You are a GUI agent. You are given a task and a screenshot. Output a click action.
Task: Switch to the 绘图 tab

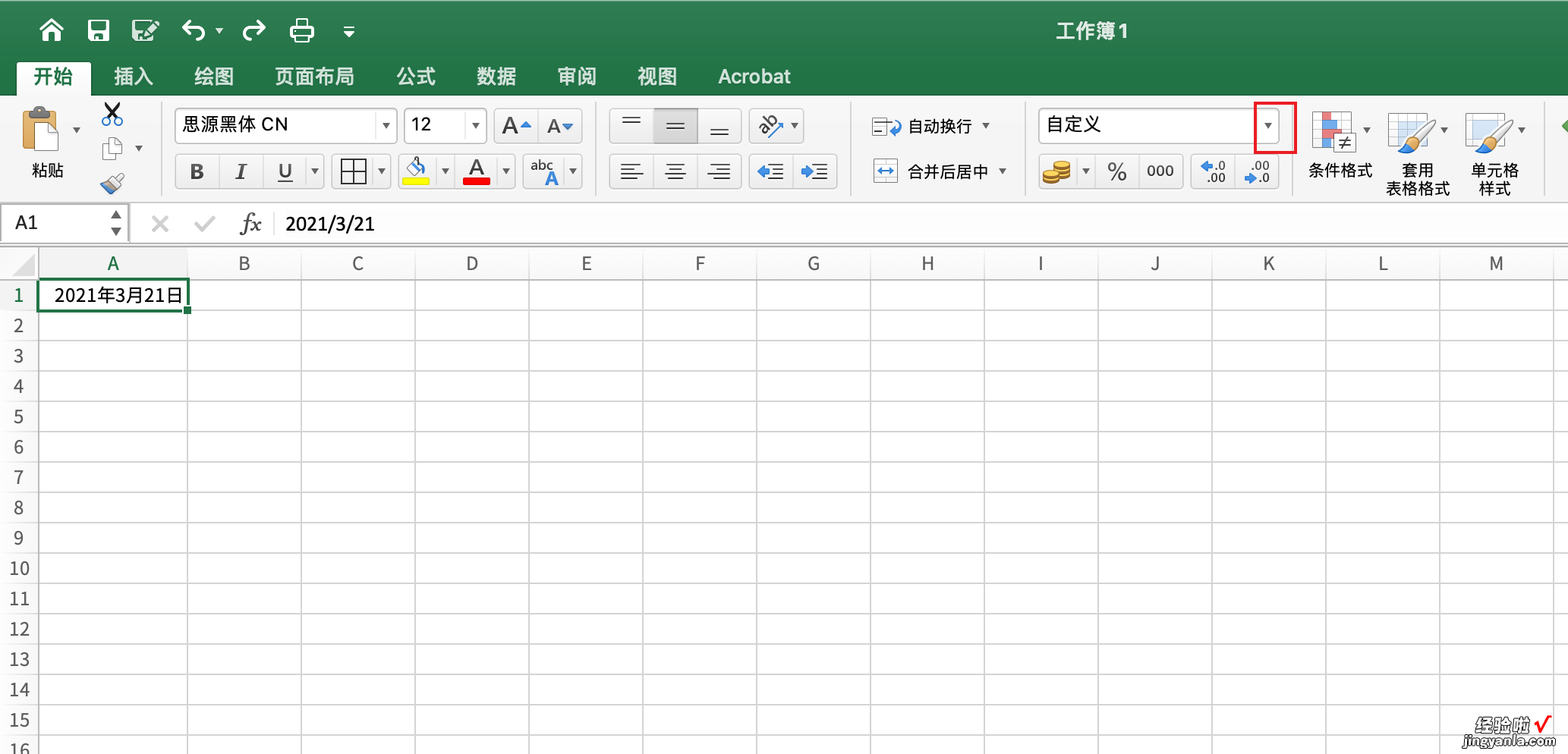tap(214, 77)
